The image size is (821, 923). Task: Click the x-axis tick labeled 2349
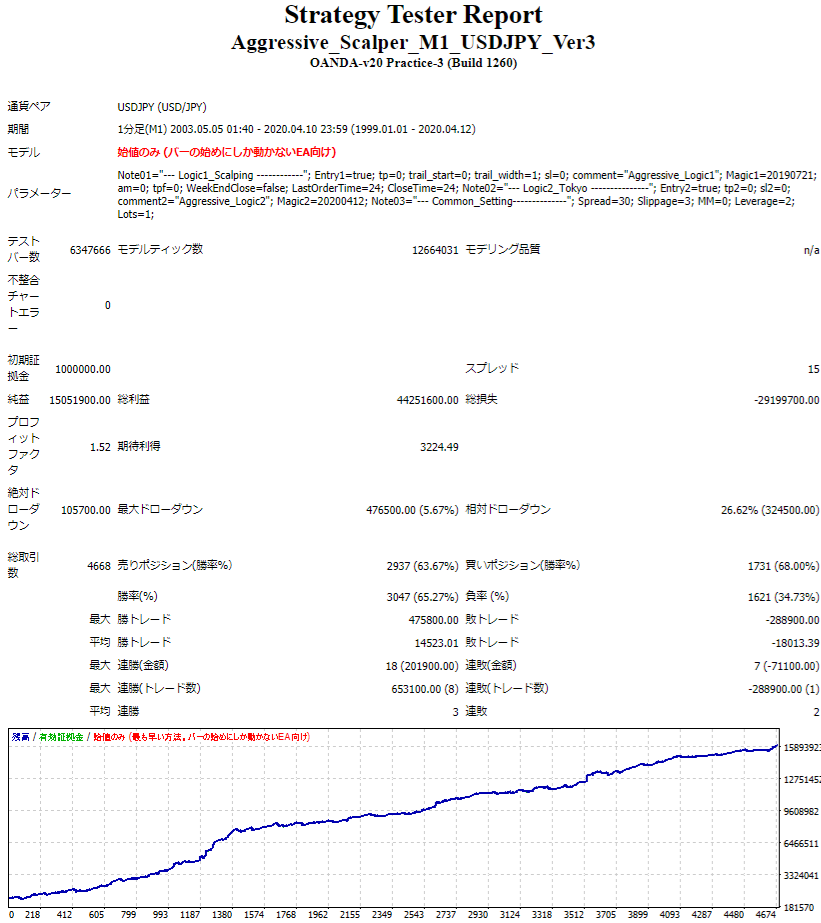(381, 915)
